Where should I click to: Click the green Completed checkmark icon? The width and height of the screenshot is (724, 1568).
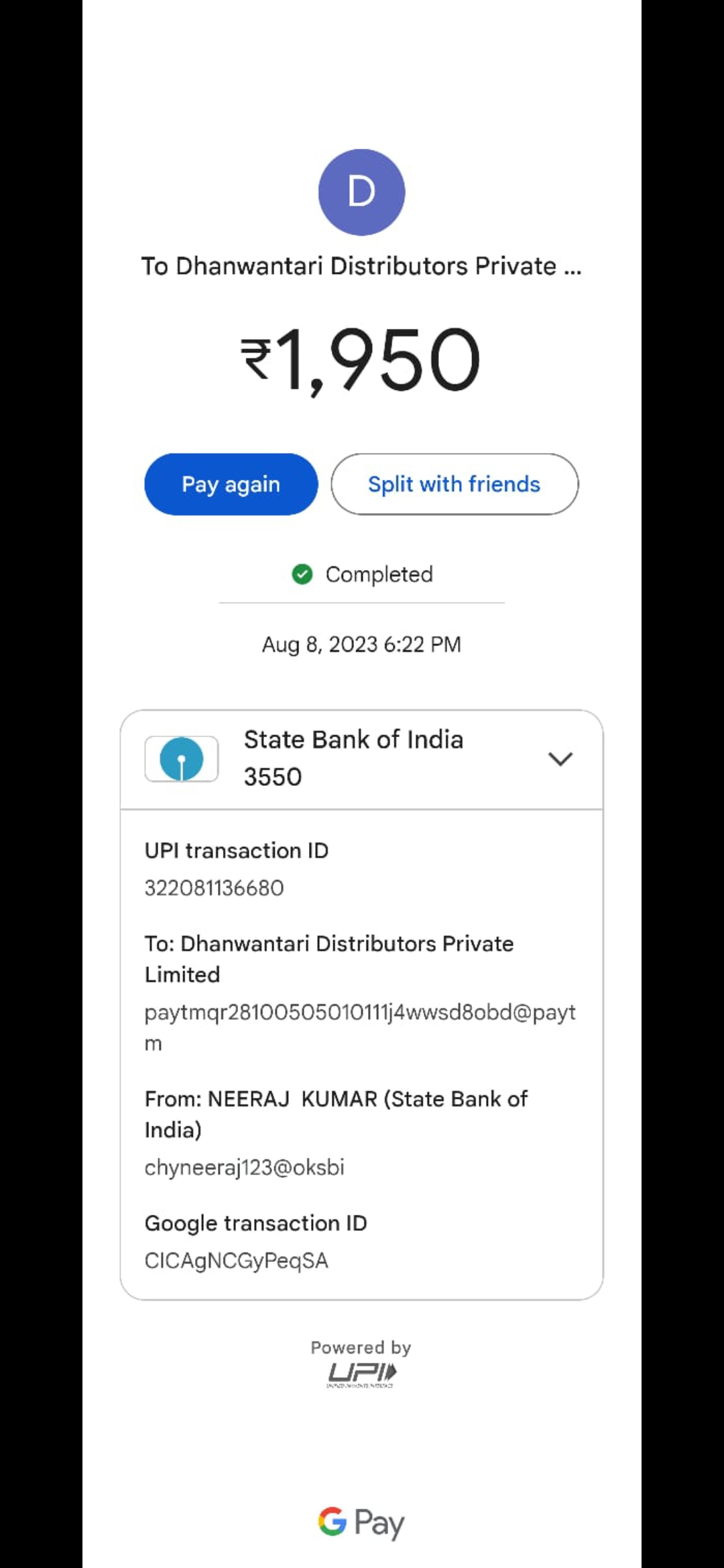tap(302, 574)
